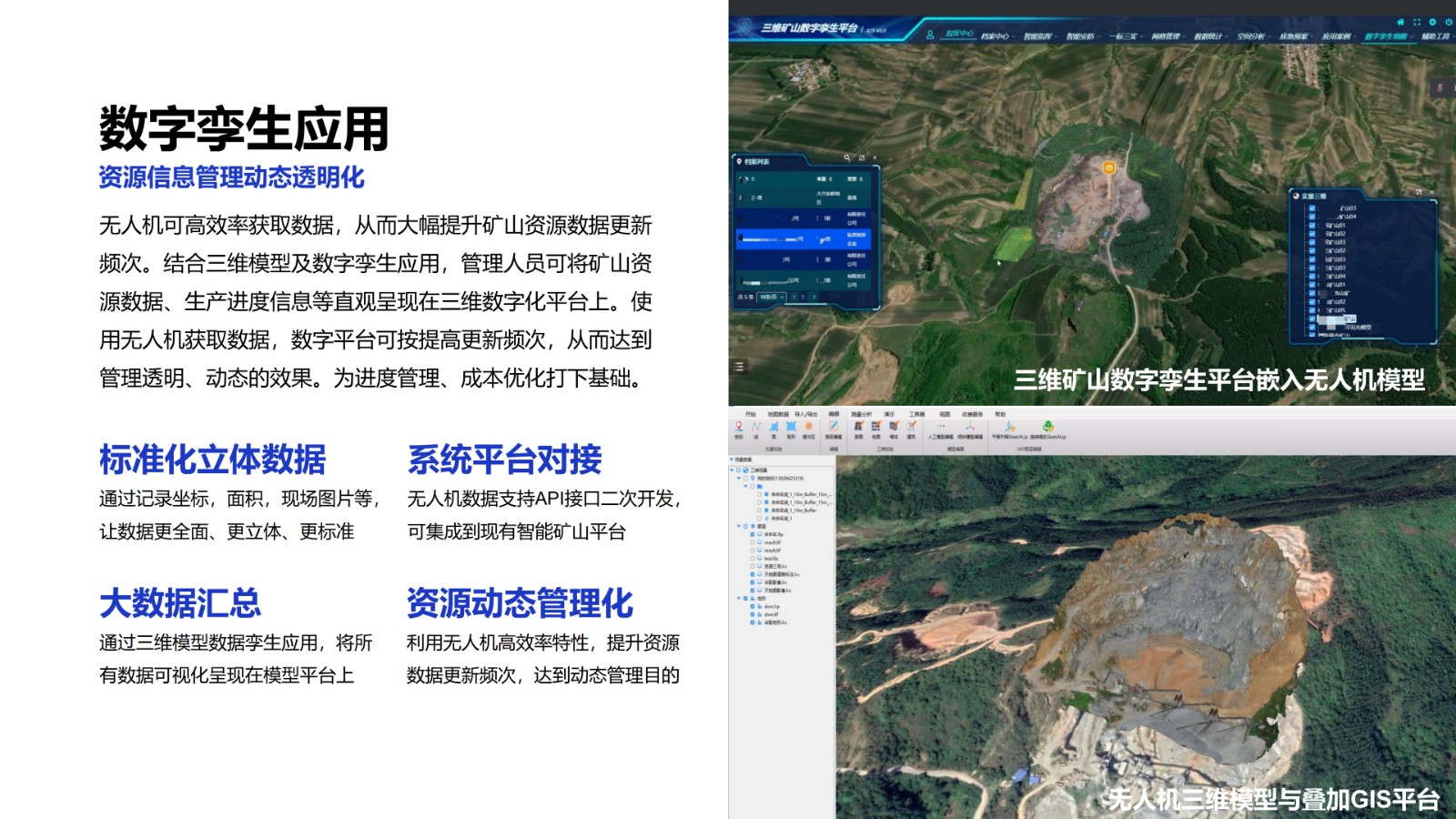
Task: Close the 实景三维 panel
Action: [x=1433, y=193]
